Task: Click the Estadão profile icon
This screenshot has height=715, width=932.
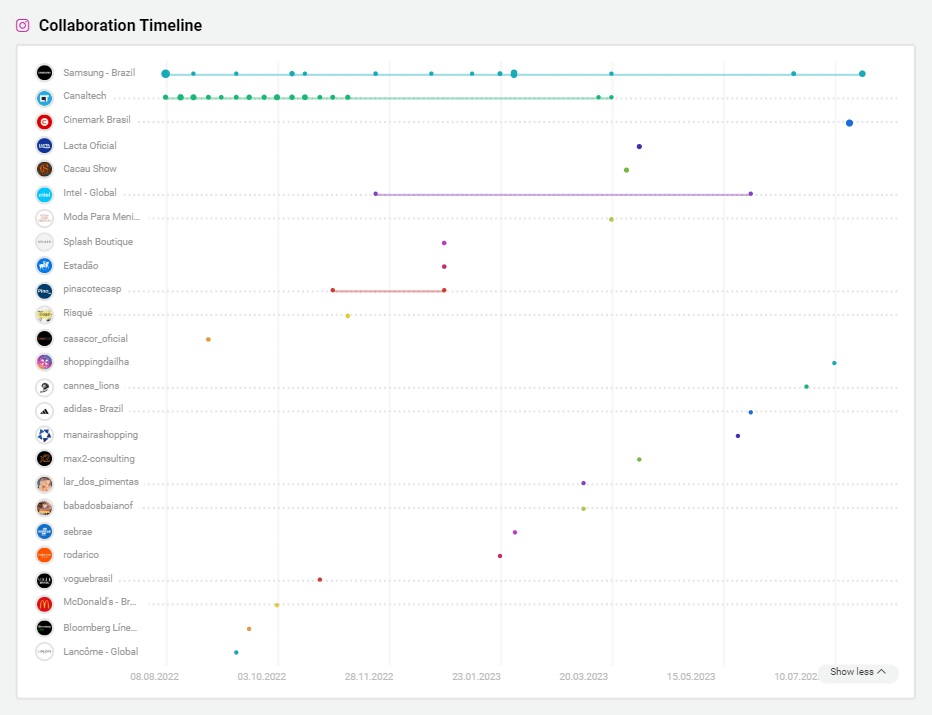Action: pos(44,265)
